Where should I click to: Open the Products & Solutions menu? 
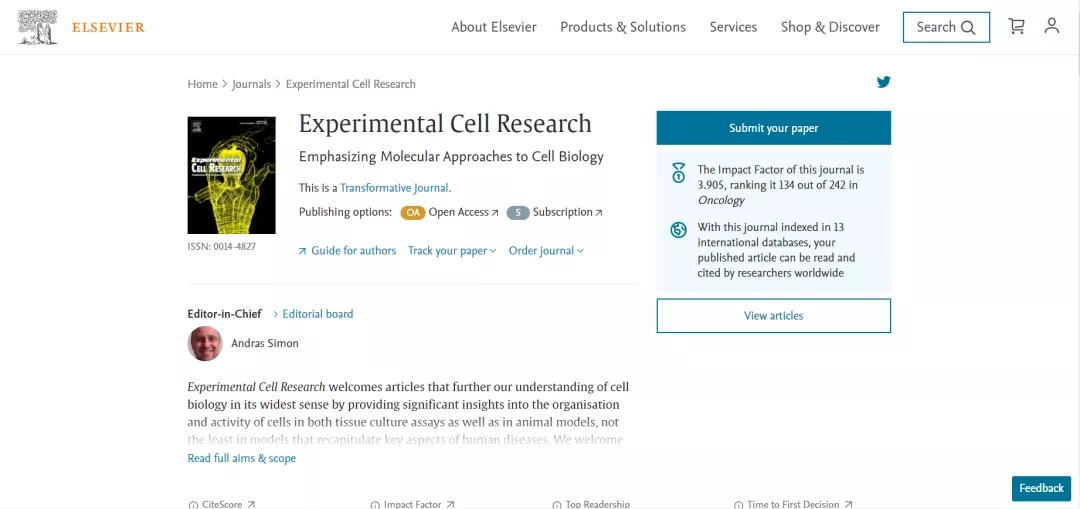pos(623,27)
